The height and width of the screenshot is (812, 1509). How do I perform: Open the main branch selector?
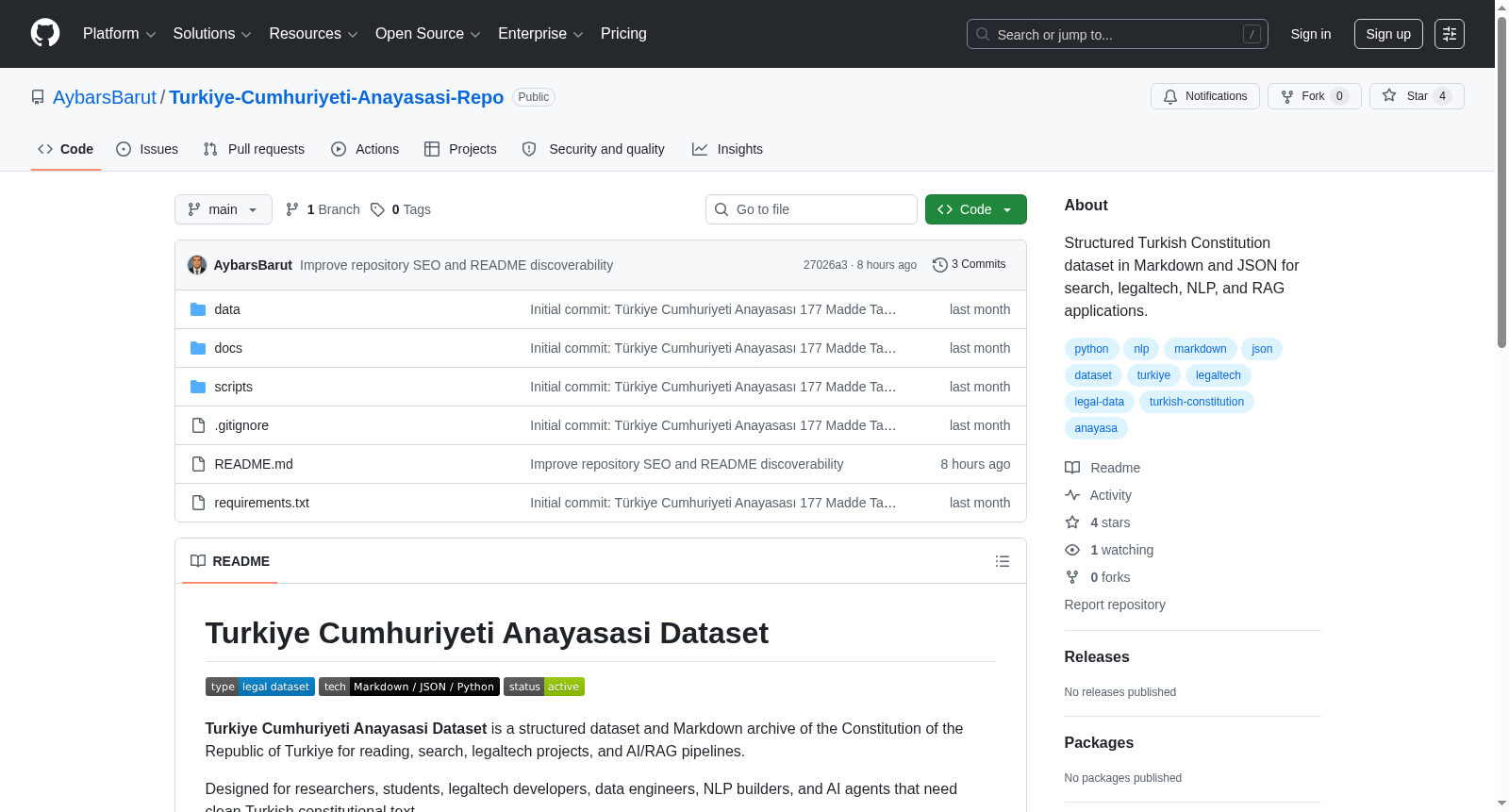coord(224,209)
